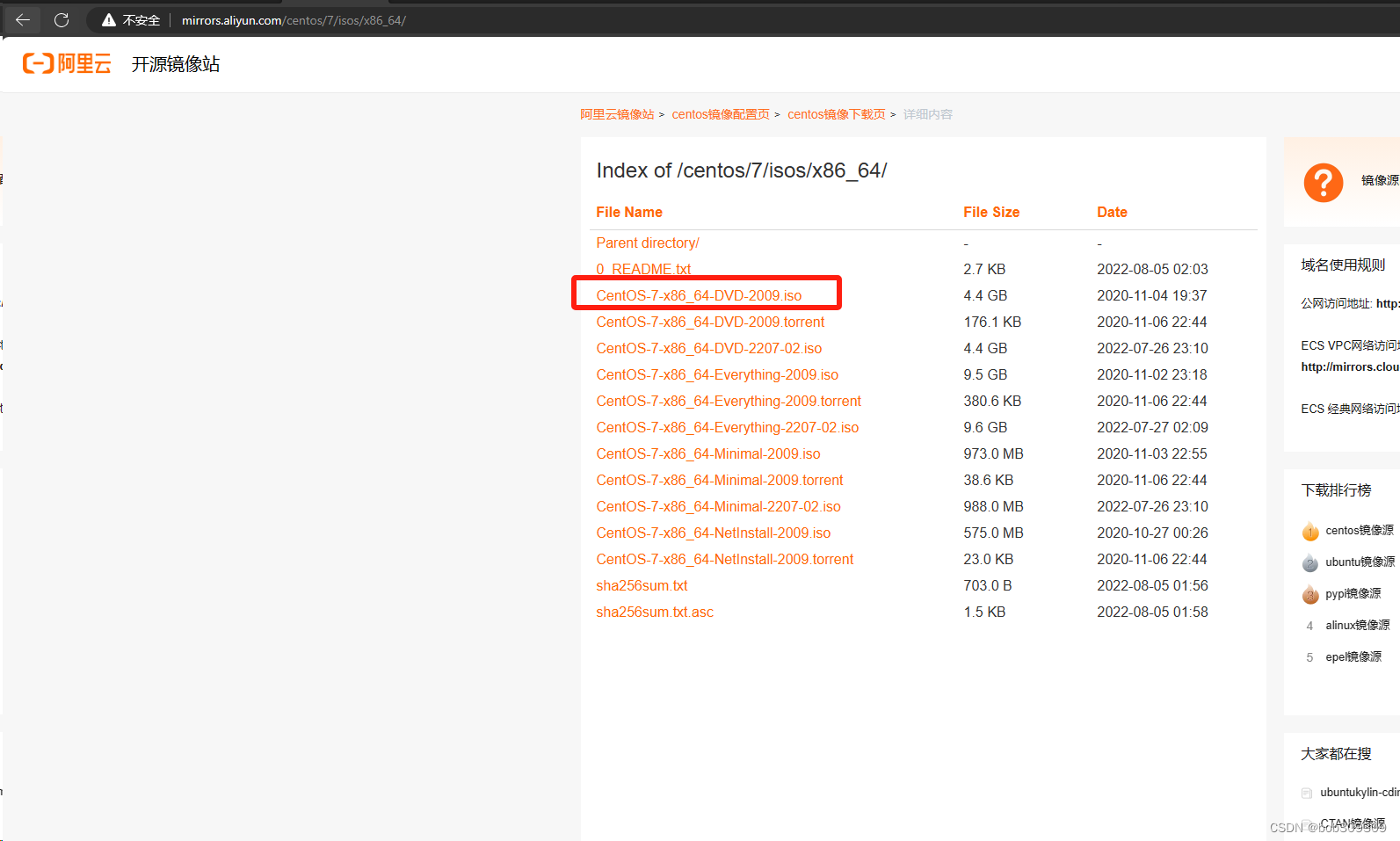Download CentOS-7-x86_64-Minimal-2009.torrent
1400x841 pixels.
tap(720, 480)
